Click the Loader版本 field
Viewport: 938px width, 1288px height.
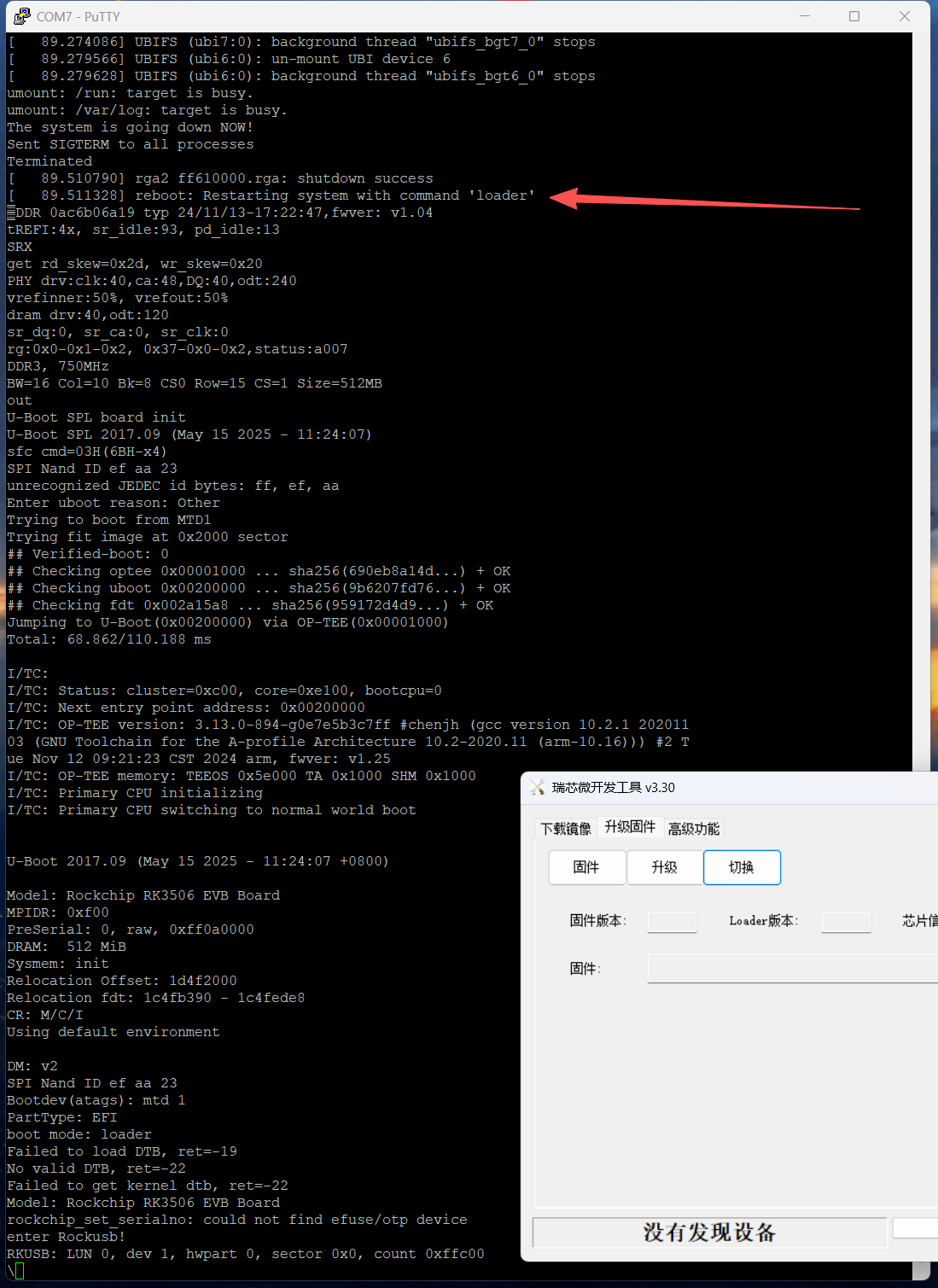[845, 921]
